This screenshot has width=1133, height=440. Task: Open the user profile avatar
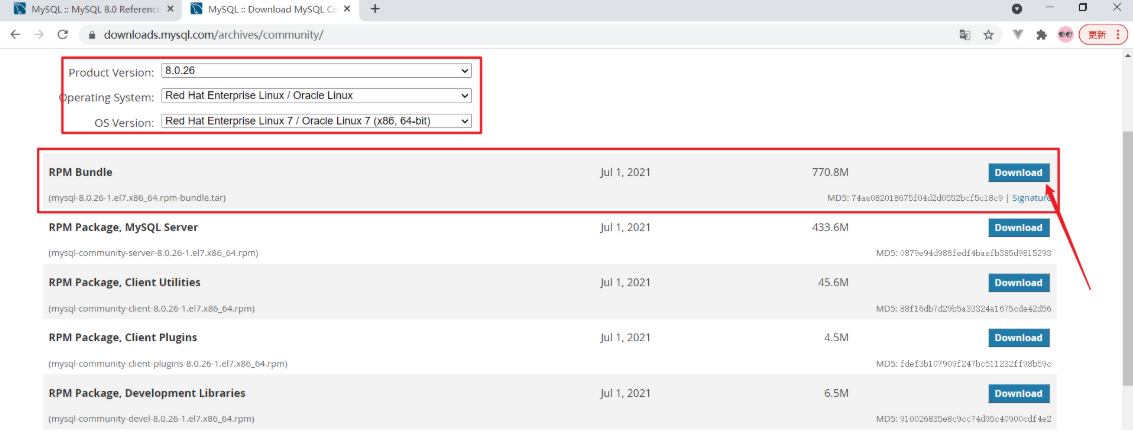click(x=1065, y=35)
